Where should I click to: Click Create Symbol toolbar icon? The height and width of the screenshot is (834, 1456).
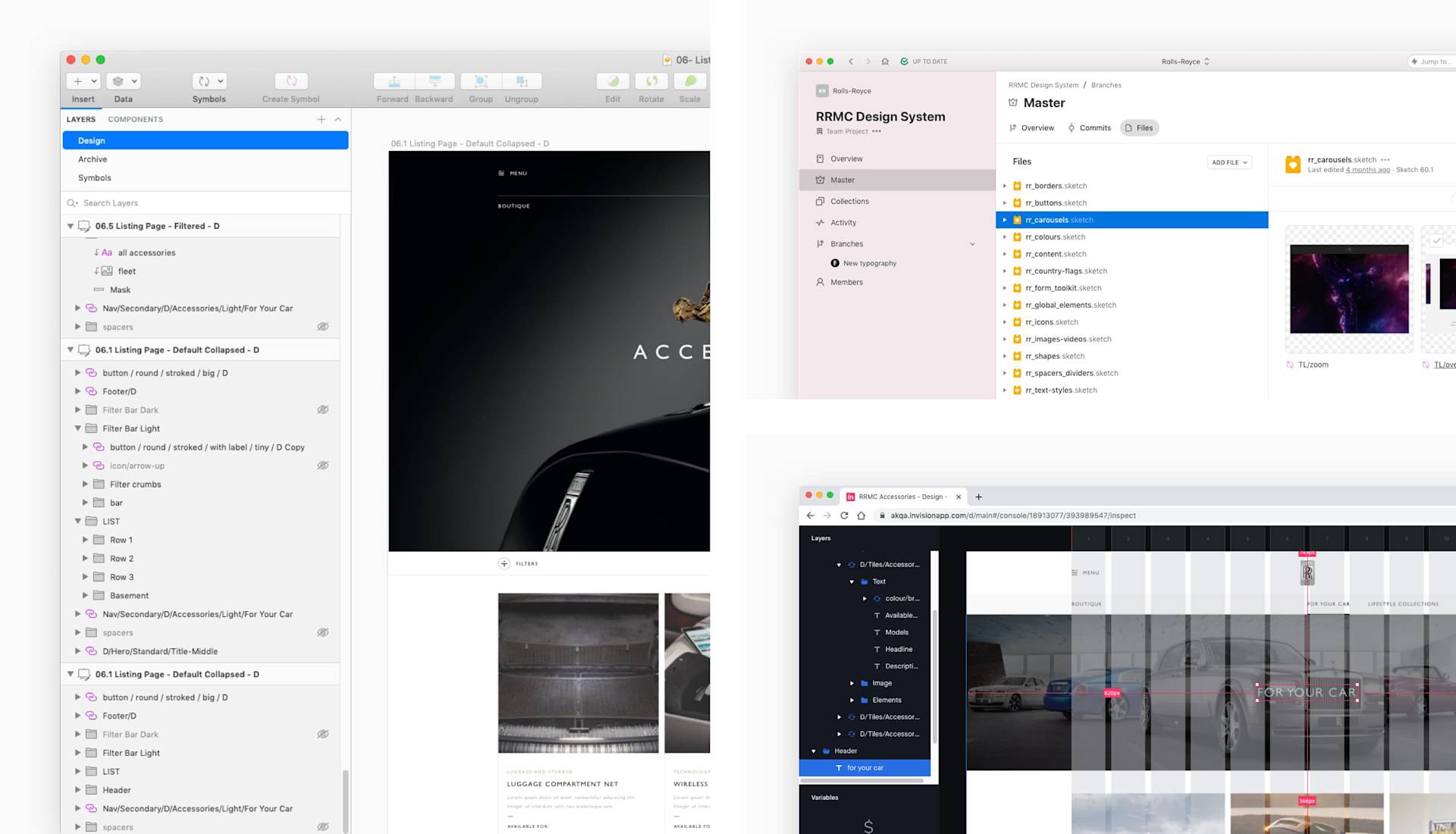tap(291, 81)
